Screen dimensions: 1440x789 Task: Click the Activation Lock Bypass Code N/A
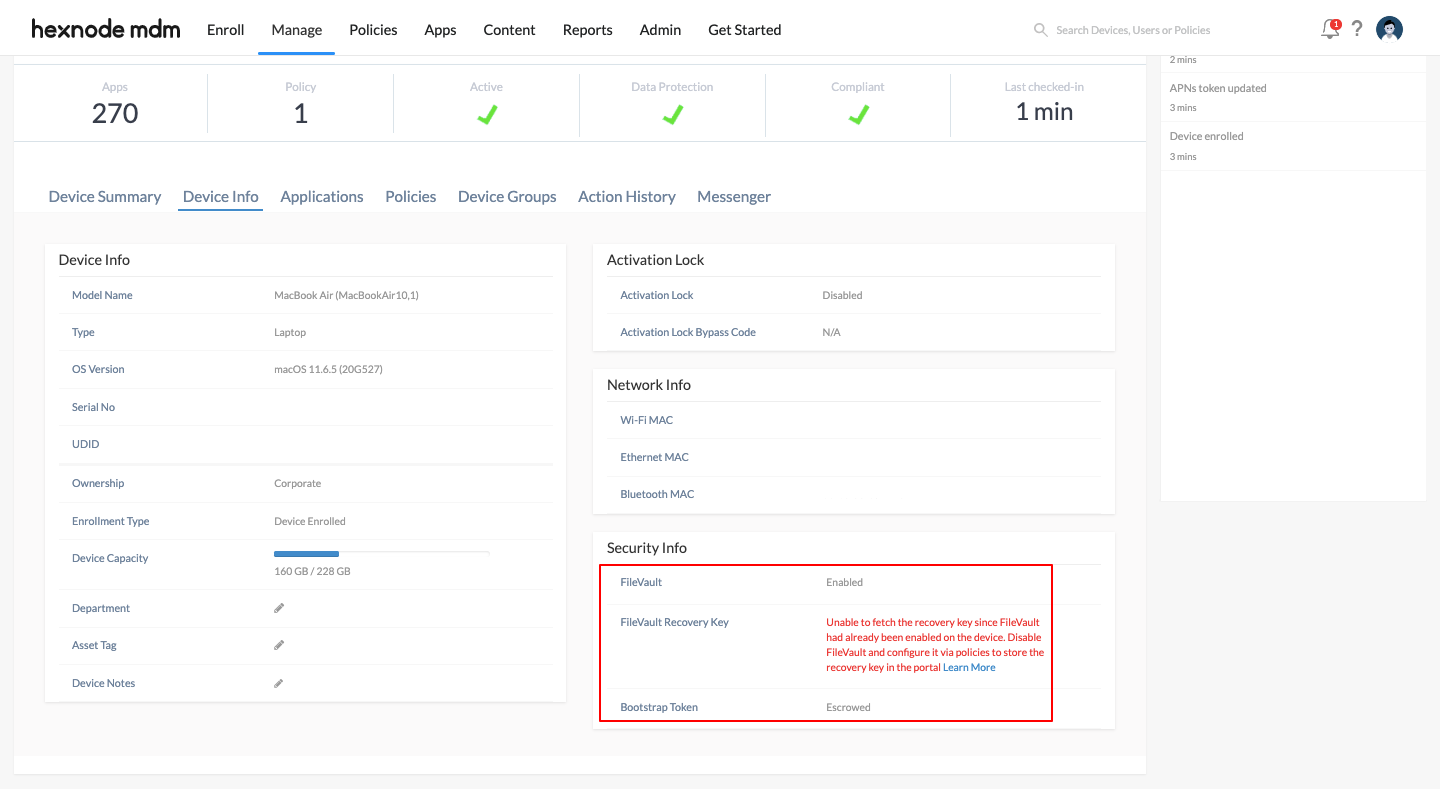[831, 332]
